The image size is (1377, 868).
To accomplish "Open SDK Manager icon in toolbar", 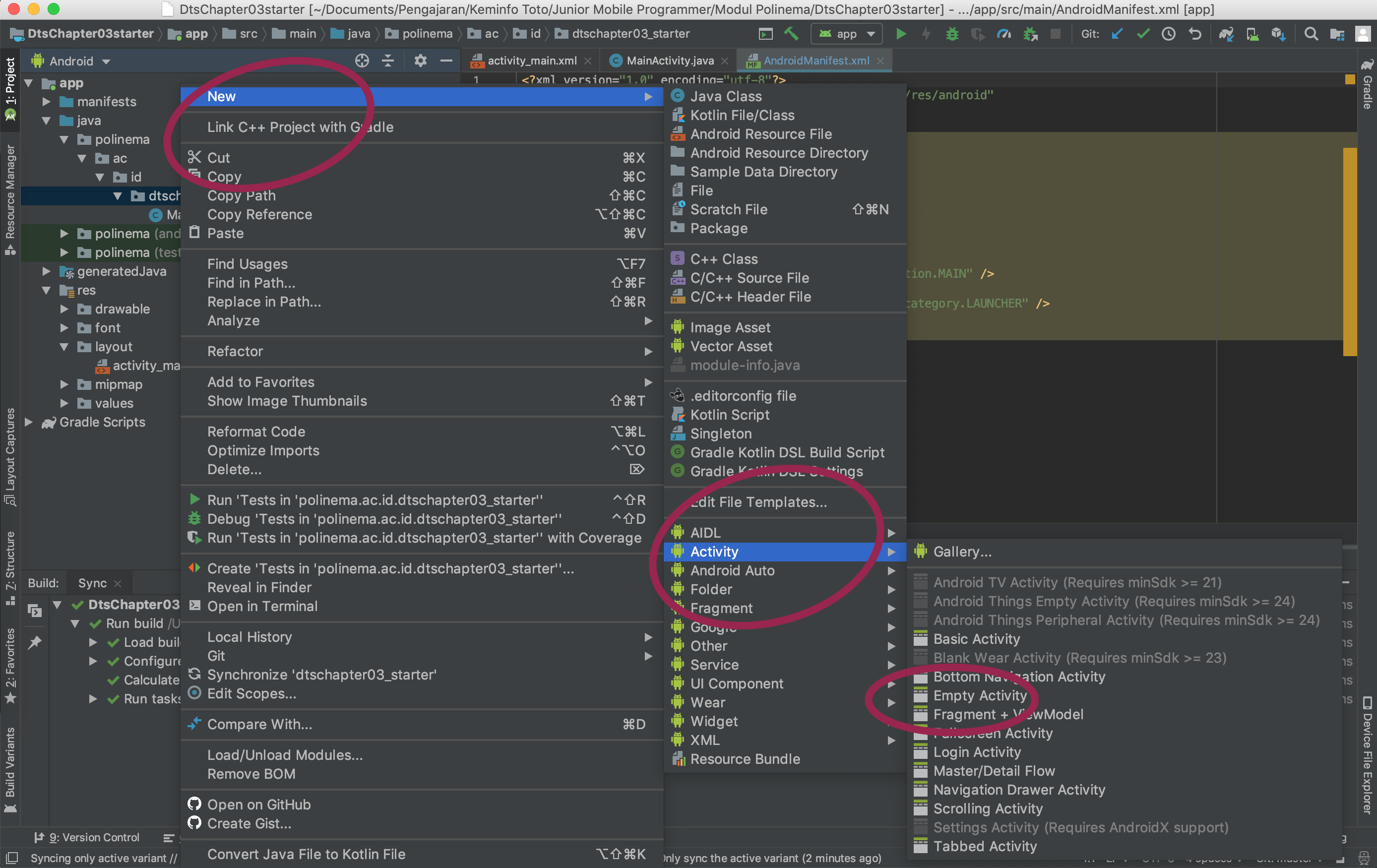I will coord(1279,34).
